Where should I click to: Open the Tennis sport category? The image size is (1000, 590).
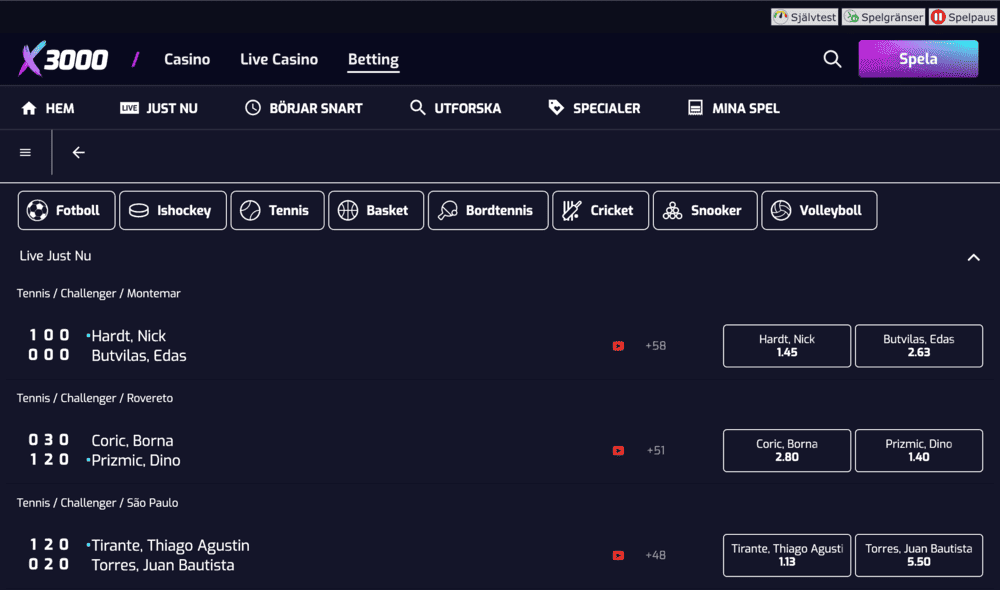pyautogui.click(x=277, y=210)
